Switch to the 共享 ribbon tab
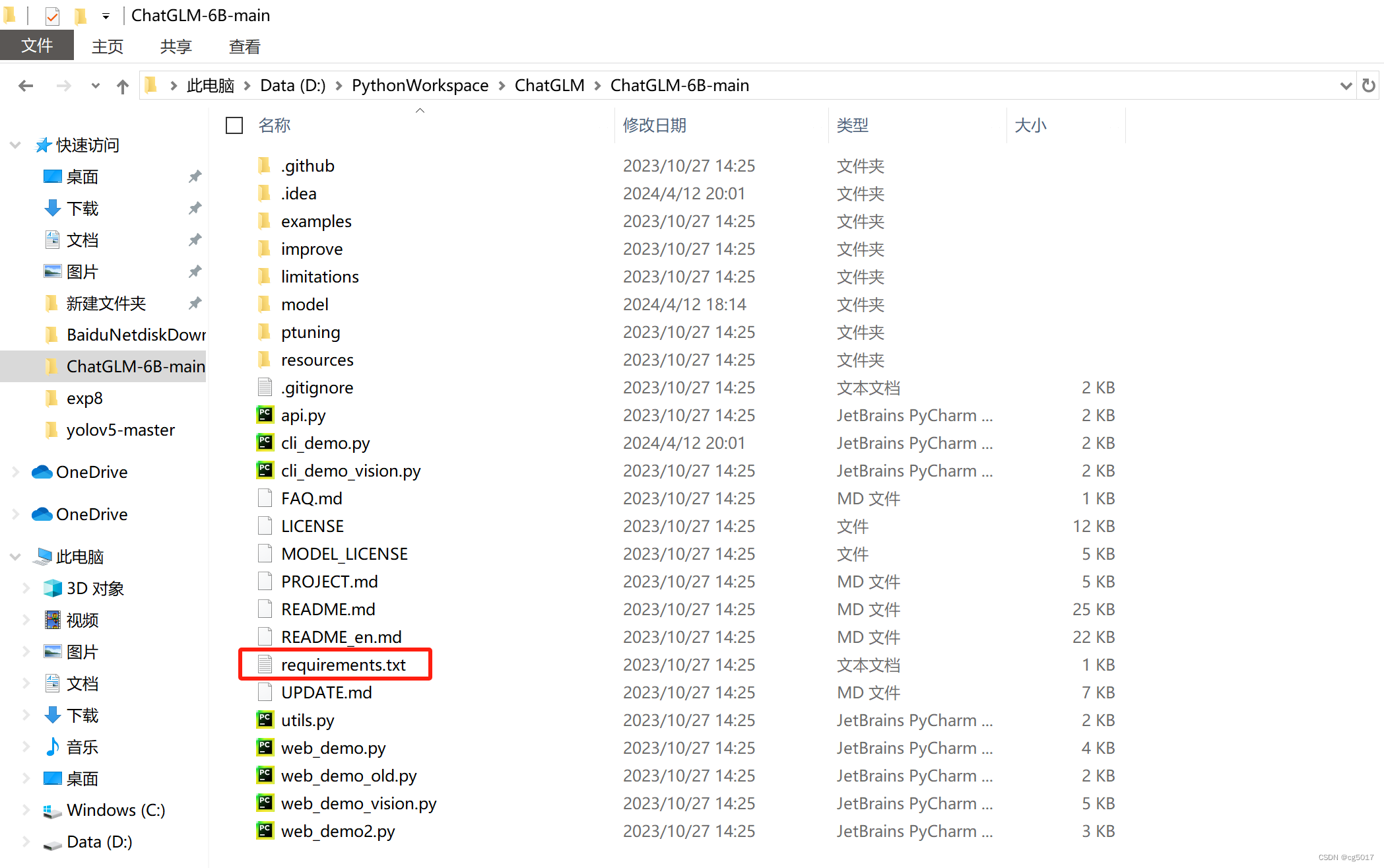The height and width of the screenshot is (868, 1384). (x=176, y=46)
